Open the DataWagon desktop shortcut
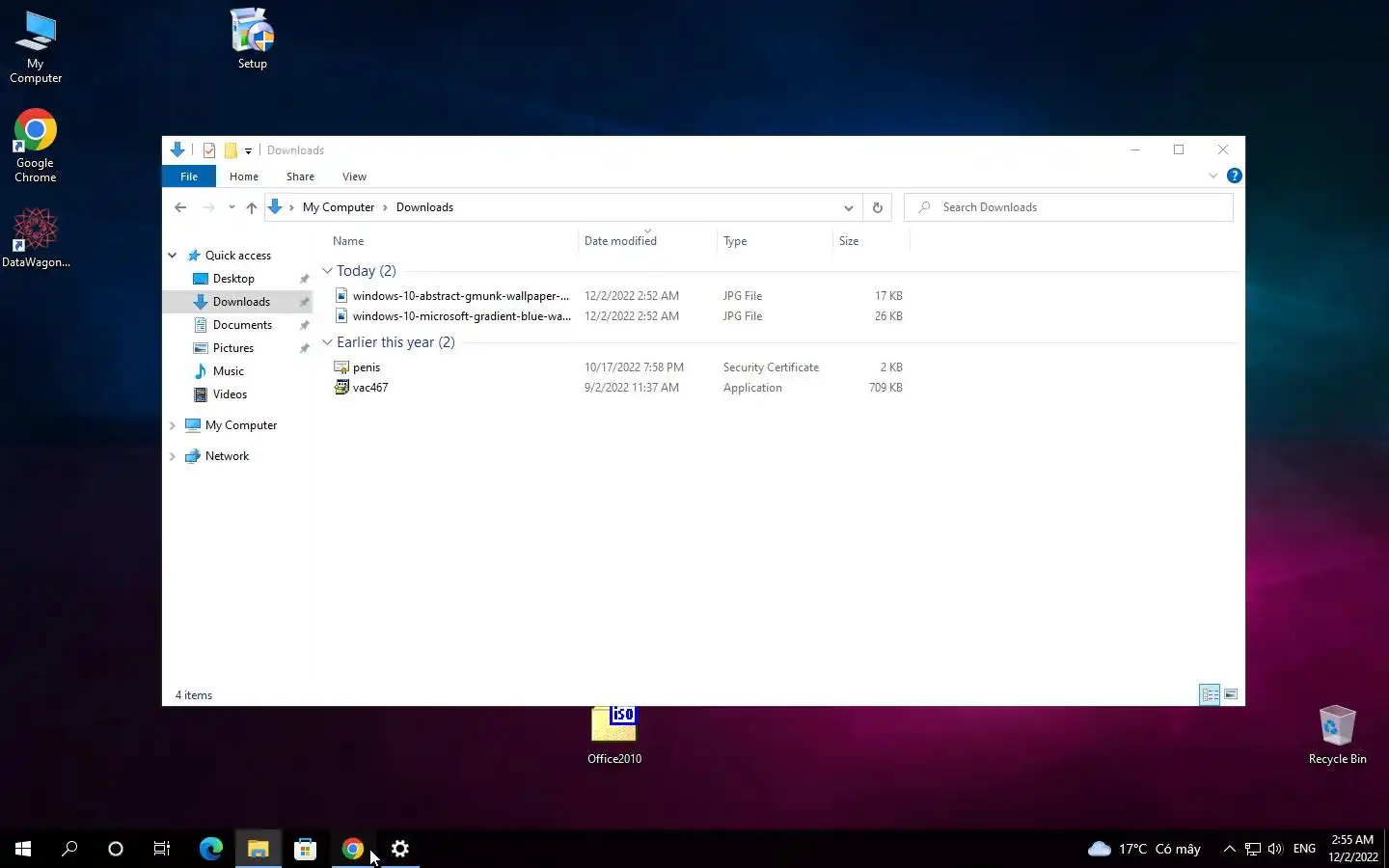The height and width of the screenshot is (868, 1389). (36, 238)
